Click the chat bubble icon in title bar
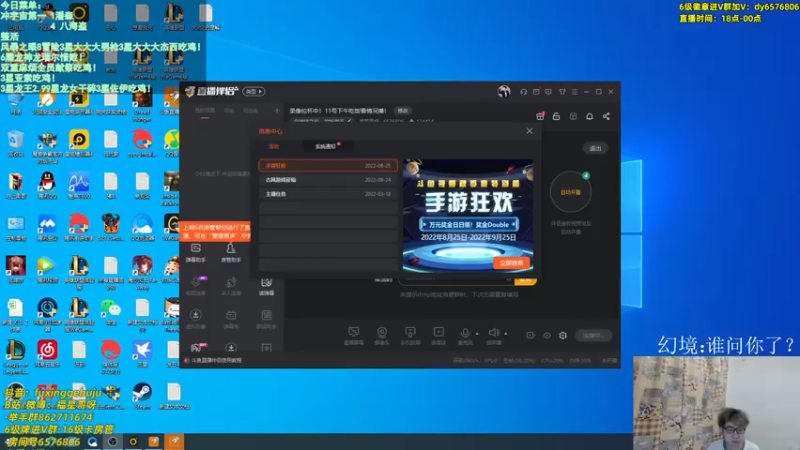This screenshot has height=450, width=800. click(548, 92)
